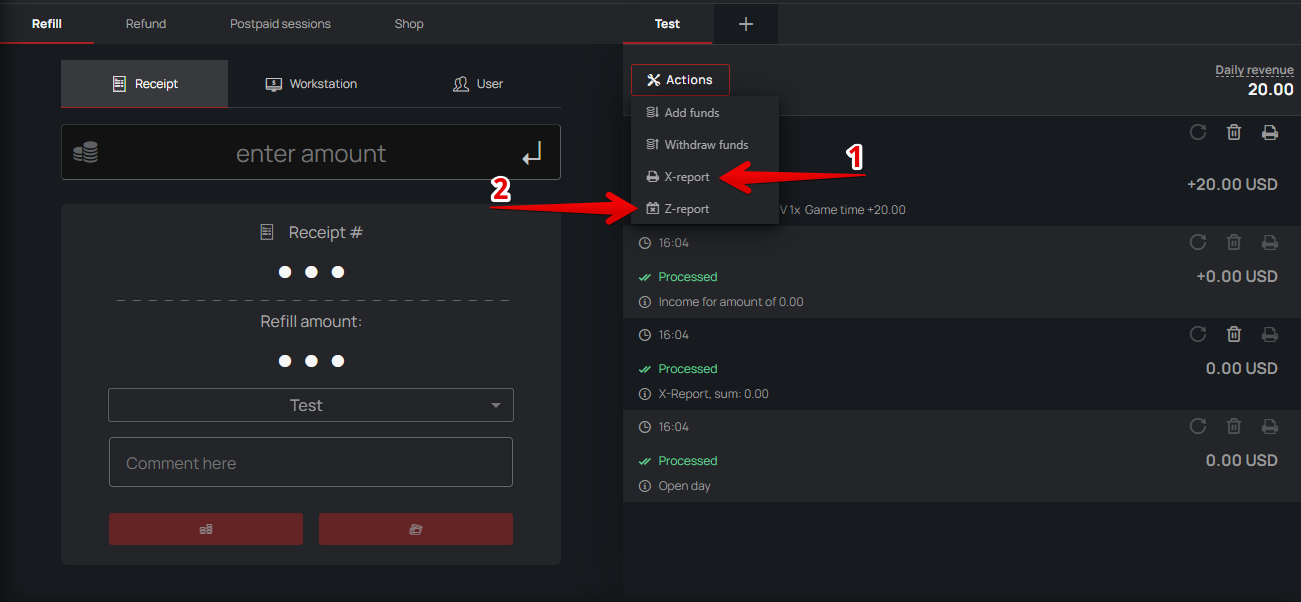Switch to the Refund tab
This screenshot has width=1301, height=602.
point(146,23)
